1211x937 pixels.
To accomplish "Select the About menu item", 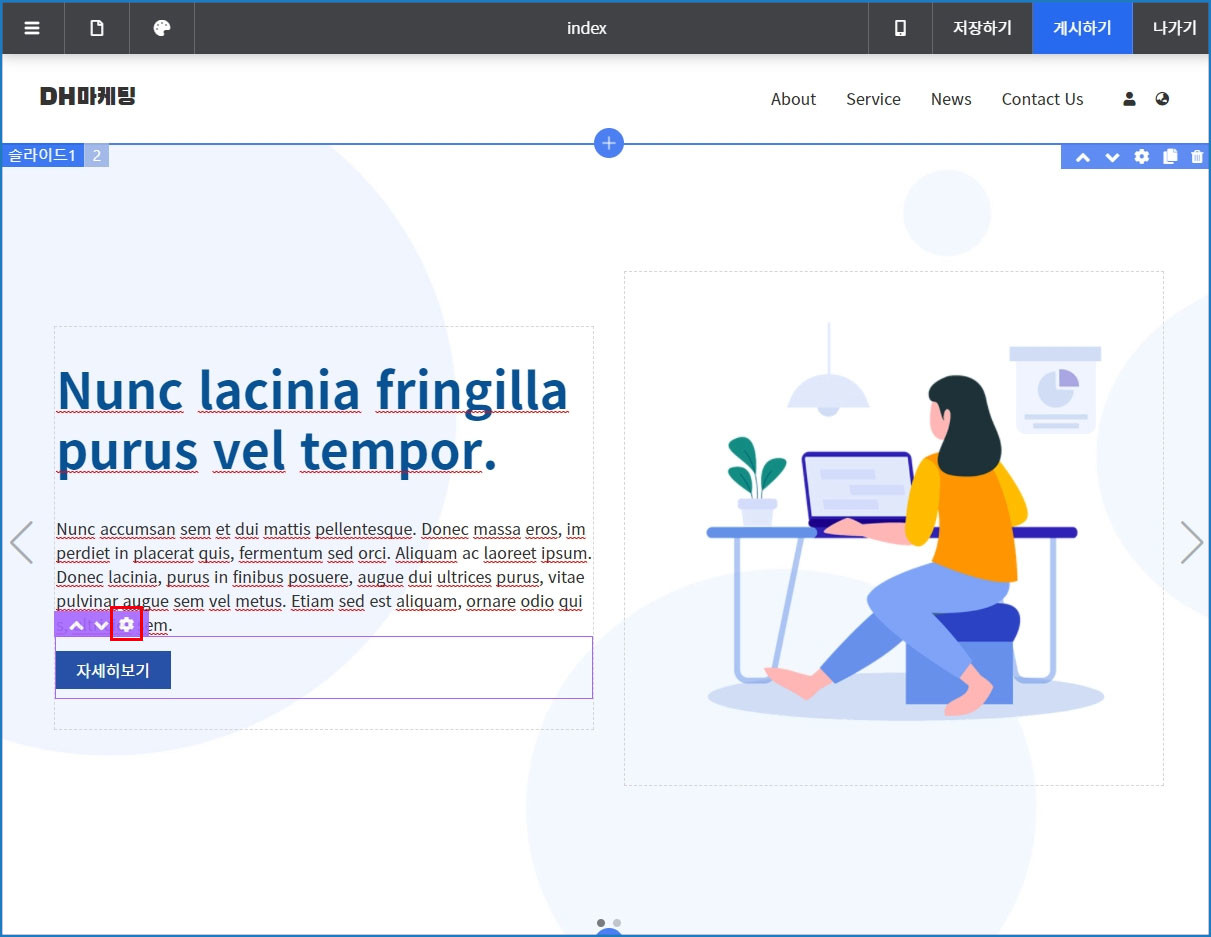I will [793, 99].
